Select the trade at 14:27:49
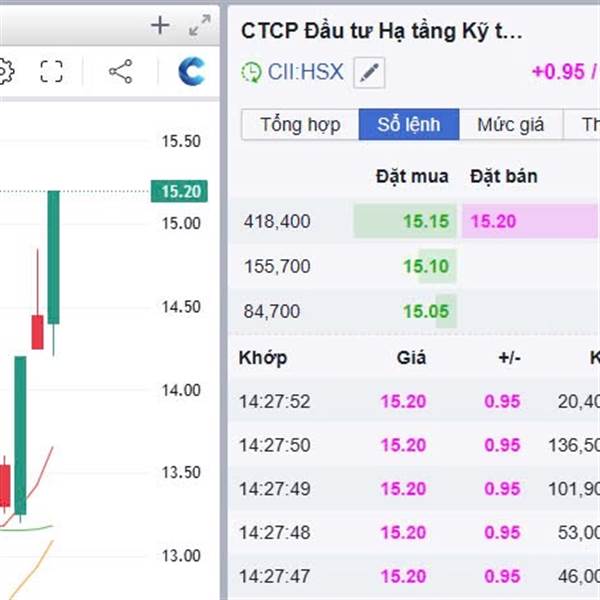Image resolution: width=600 pixels, height=600 pixels. (414, 489)
